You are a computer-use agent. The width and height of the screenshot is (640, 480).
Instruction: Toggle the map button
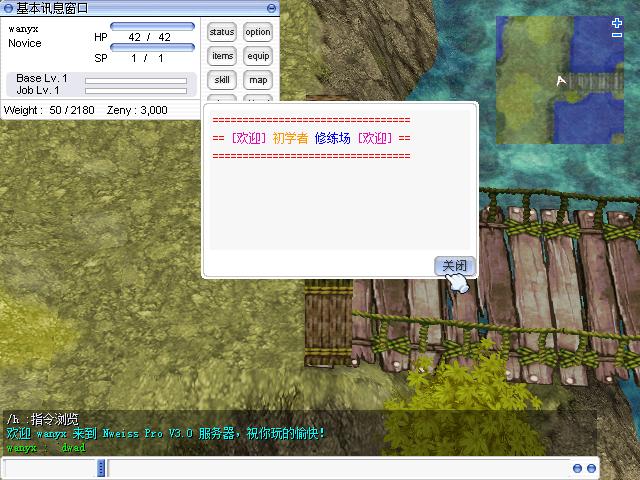tap(258, 80)
